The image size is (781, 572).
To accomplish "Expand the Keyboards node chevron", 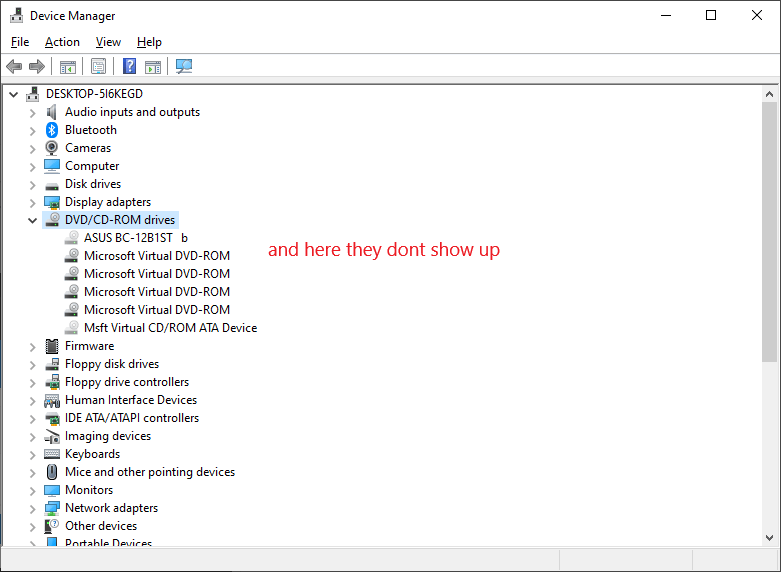I will click(x=32, y=454).
